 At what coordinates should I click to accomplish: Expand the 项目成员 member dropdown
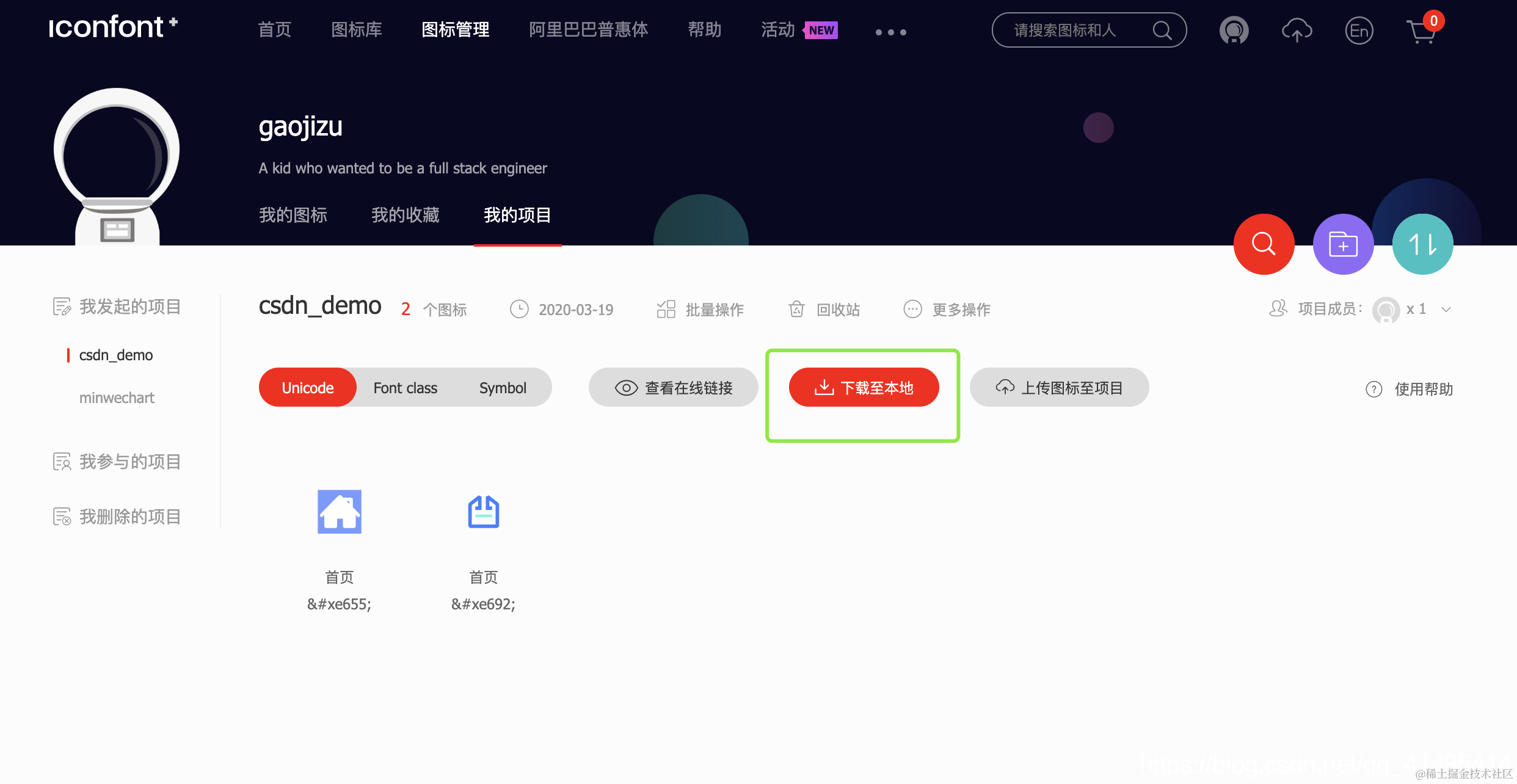point(1446,310)
